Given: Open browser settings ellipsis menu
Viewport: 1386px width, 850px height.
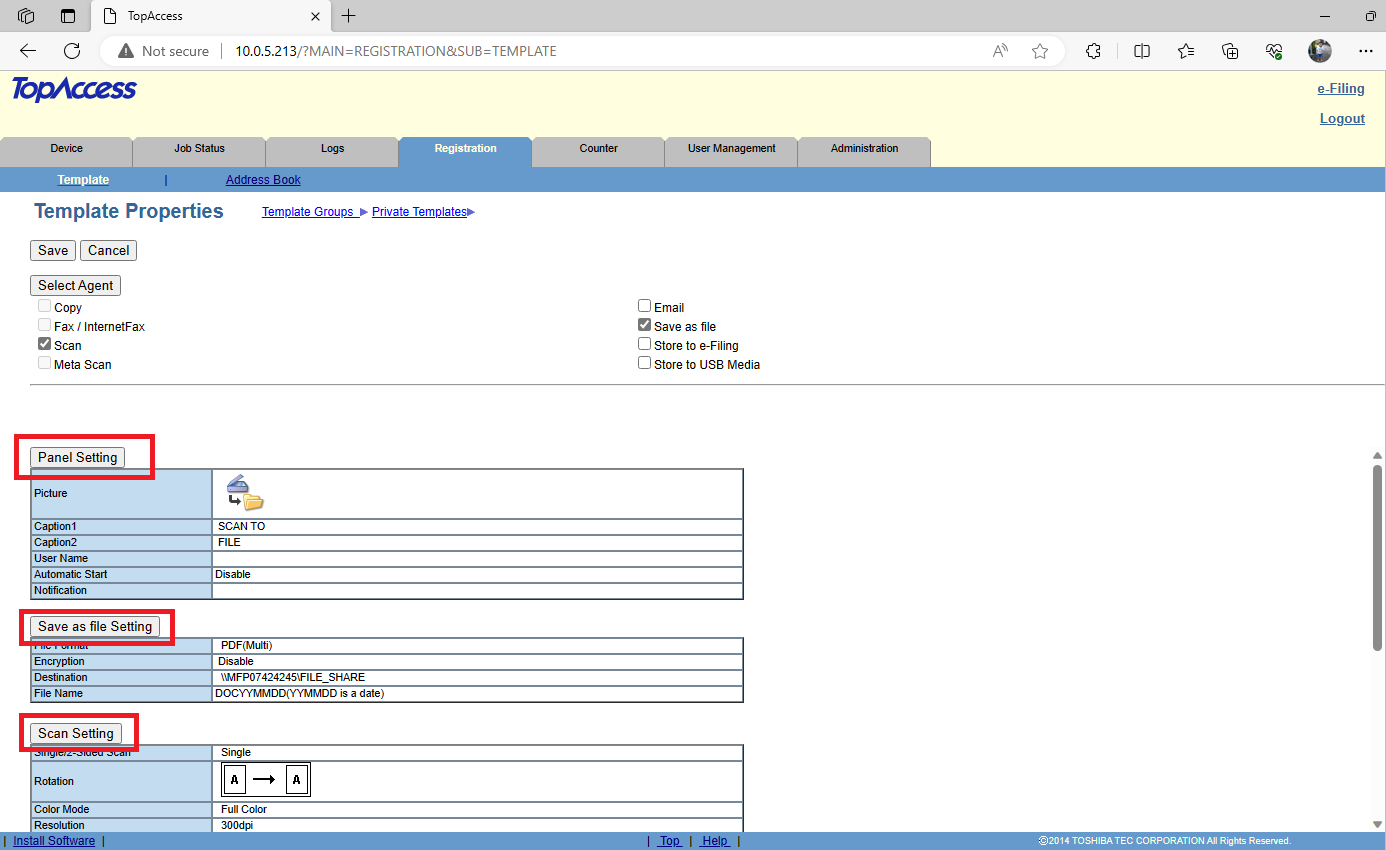Looking at the screenshot, I should pyautogui.click(x=1365, y=51).
